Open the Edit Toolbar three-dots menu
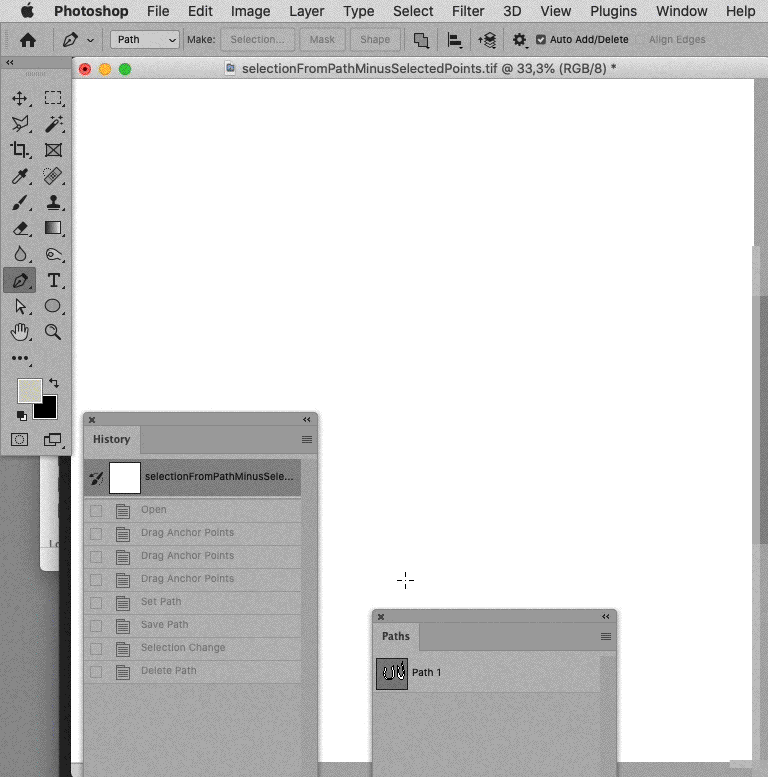This screenshot has width=768, height=777. pyautogui.click(x=20, y=358)
